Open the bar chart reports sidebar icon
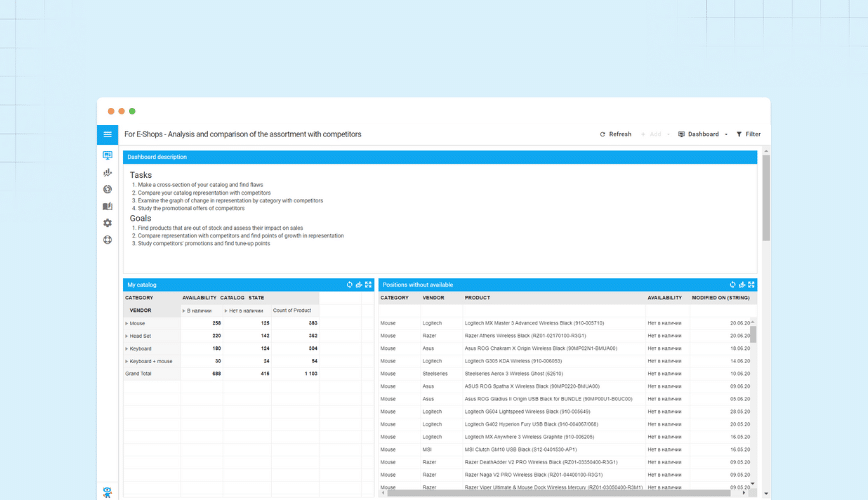 click(x=108, y=172)
